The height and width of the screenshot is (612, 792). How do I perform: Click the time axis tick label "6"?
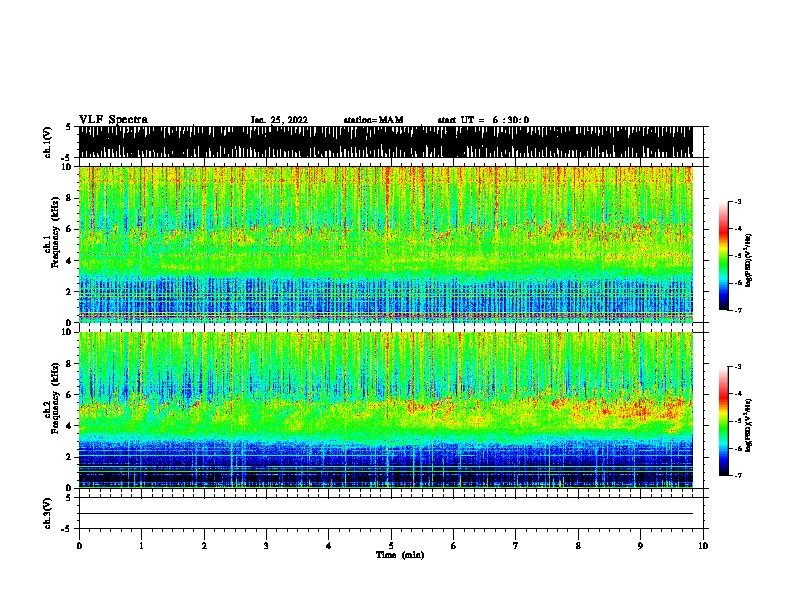454,546
